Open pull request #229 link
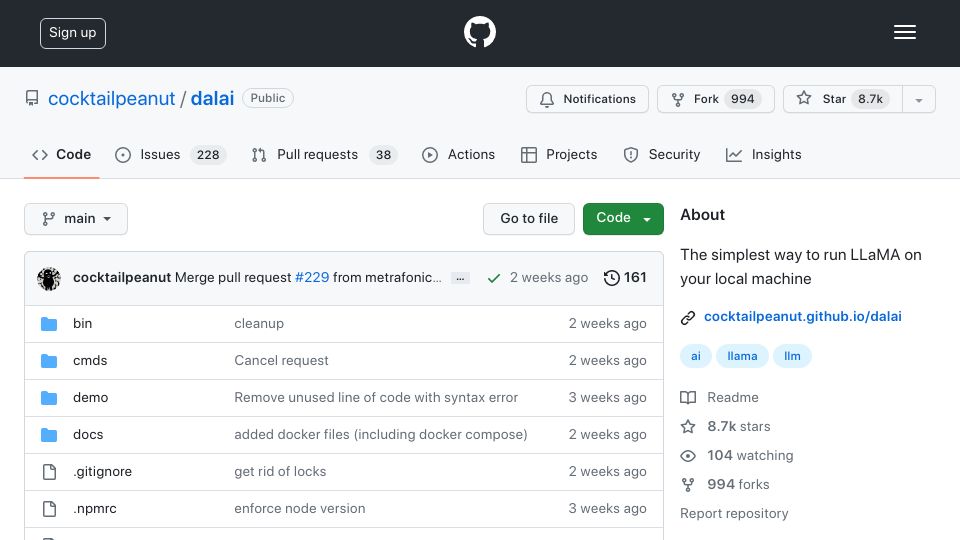Image resolution: width=960 pixels, height=540 pixels. click(x=312, y=277)
